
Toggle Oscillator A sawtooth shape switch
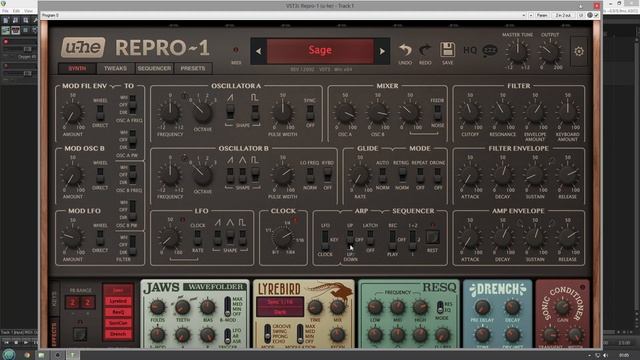[x=230, y=111]
